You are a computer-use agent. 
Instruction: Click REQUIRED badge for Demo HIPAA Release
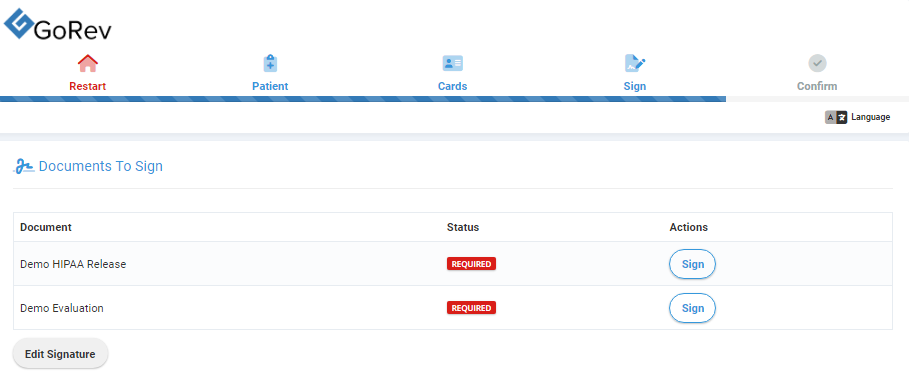click(x=471, y=264)
